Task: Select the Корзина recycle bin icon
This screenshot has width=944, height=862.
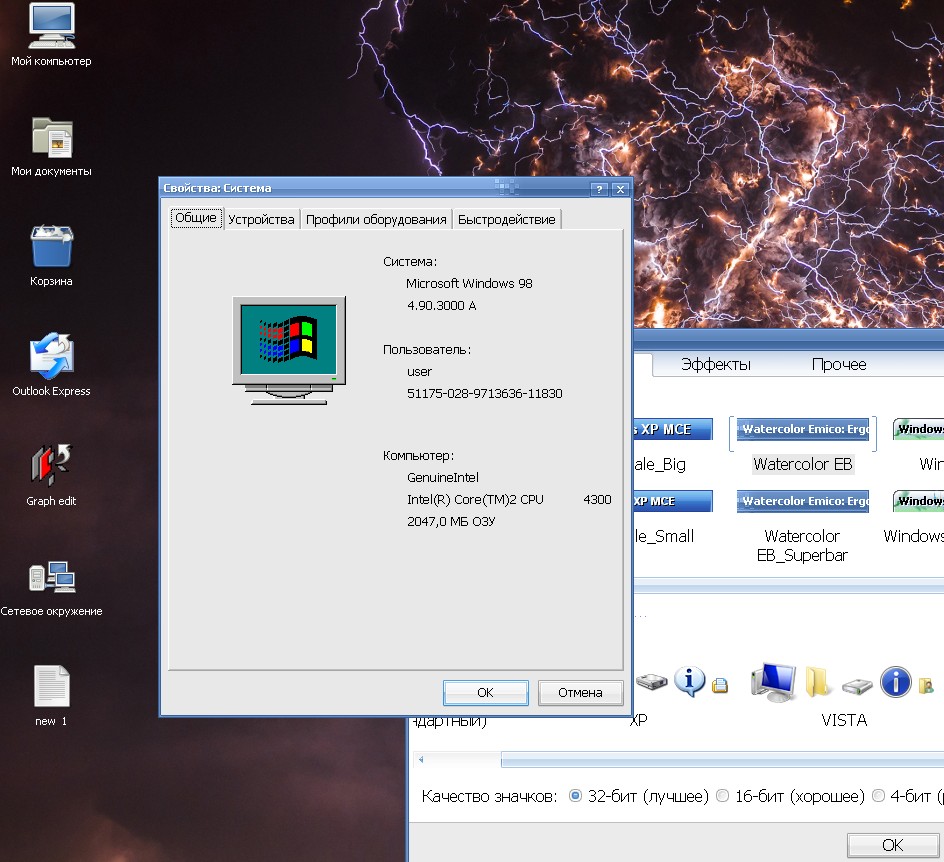Action: [51, 246]
